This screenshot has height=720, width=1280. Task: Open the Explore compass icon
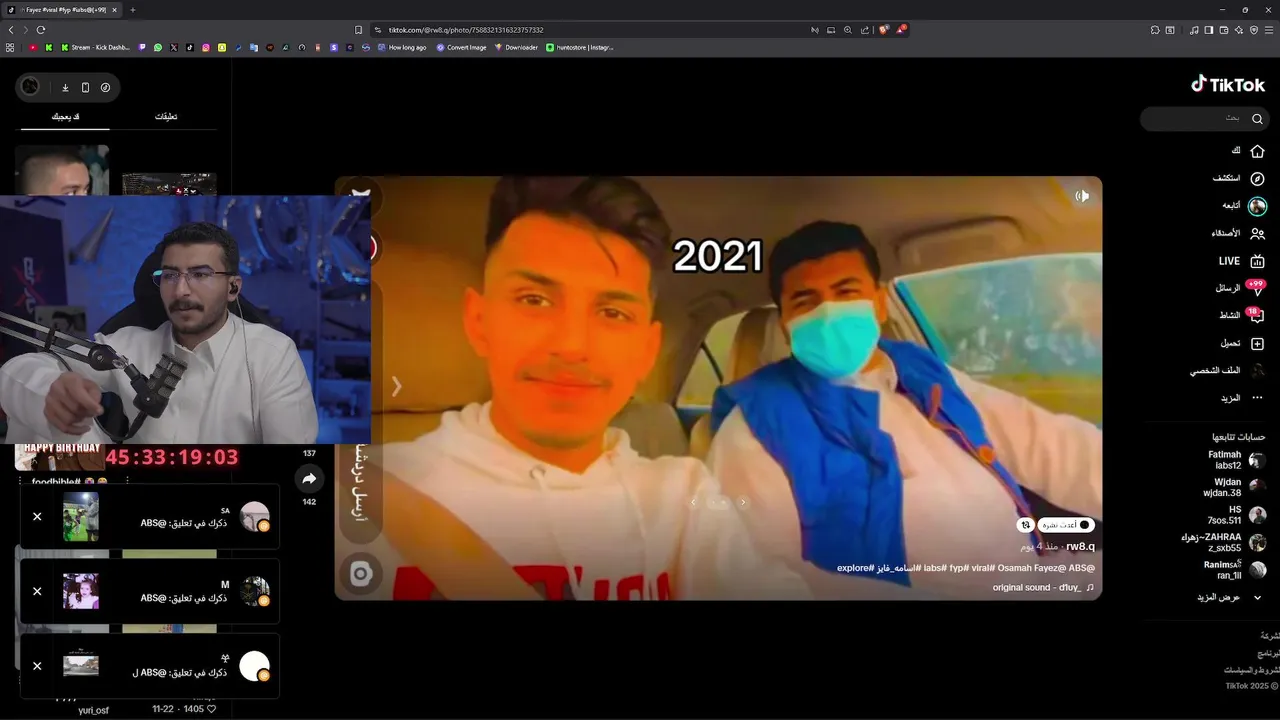pyautogui.click(x=1257, y=179)
